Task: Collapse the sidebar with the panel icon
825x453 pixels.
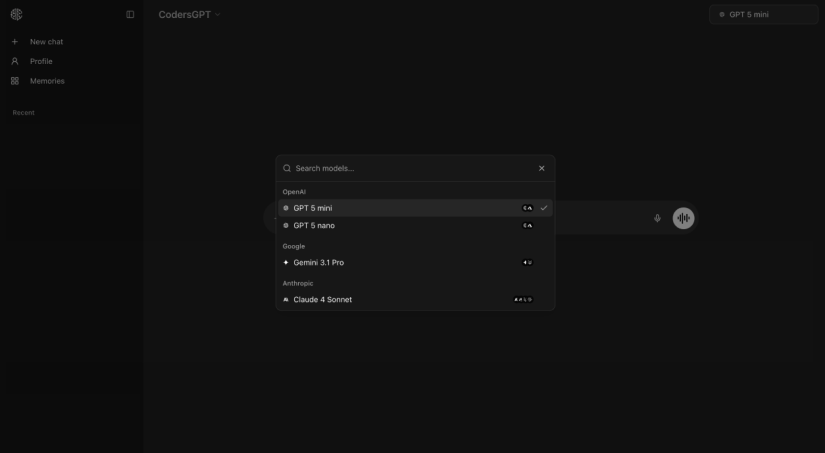Action: tap(130, 14)
